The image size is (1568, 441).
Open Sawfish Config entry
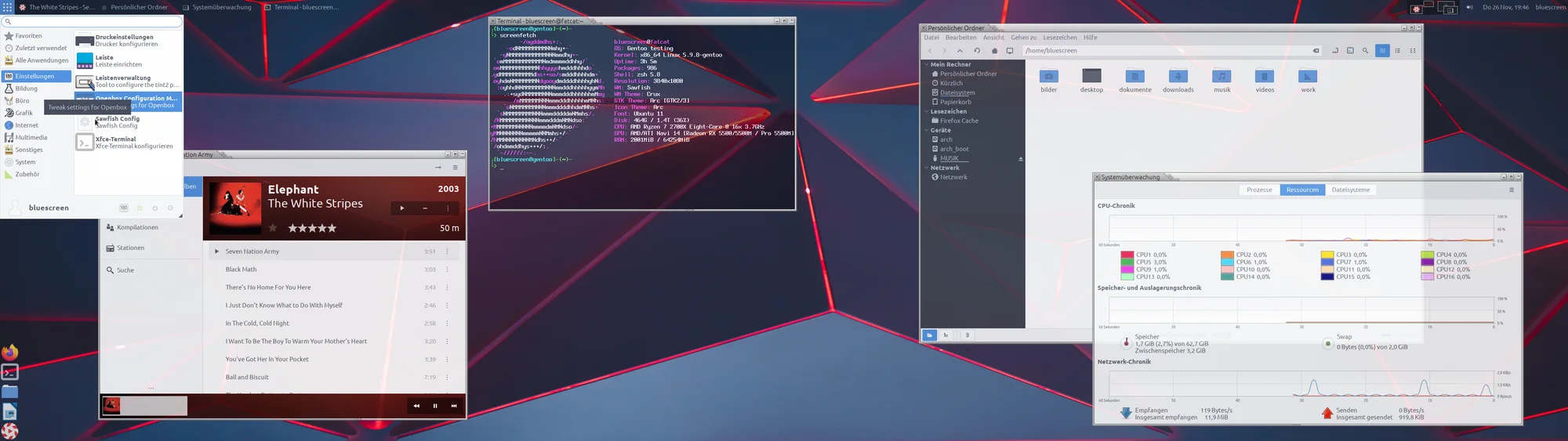point(129,122)
